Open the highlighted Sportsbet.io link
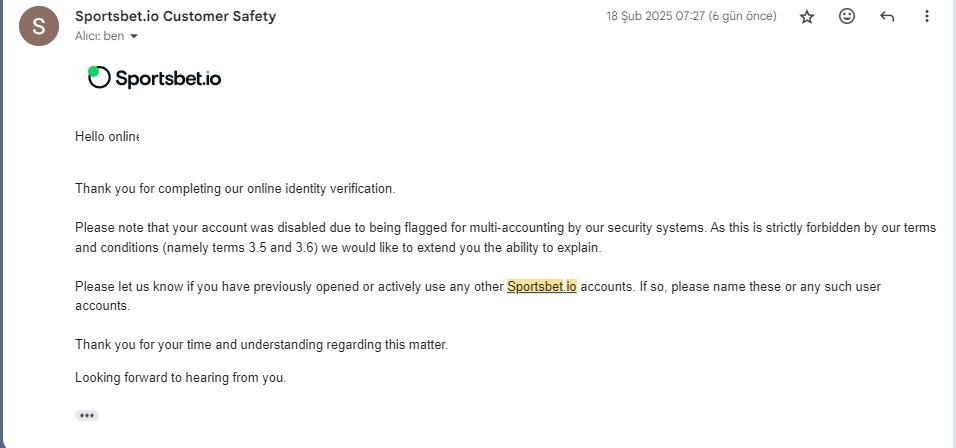Viewport: 956px width, 448px height. pyautogui.click(x=541, y=287)
